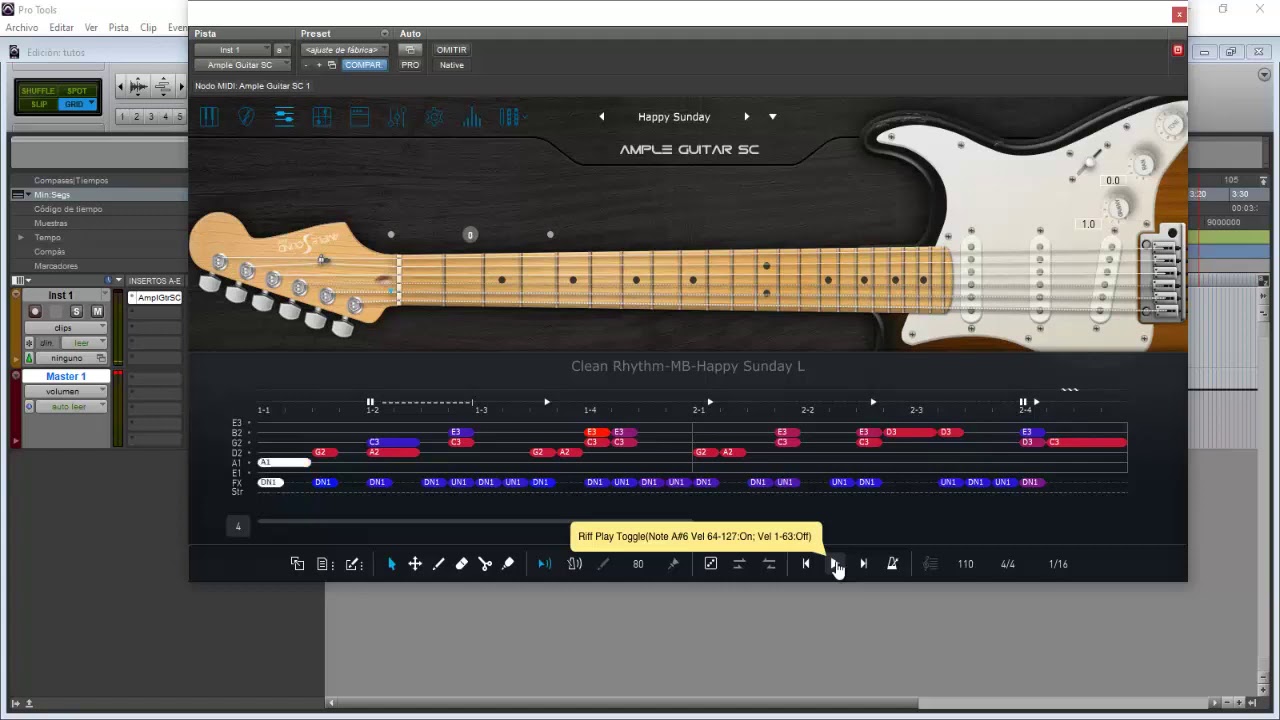1280x720 pixels.
Task: Click the copy pages icon in riffer toolbar
Action: (297, 564)
